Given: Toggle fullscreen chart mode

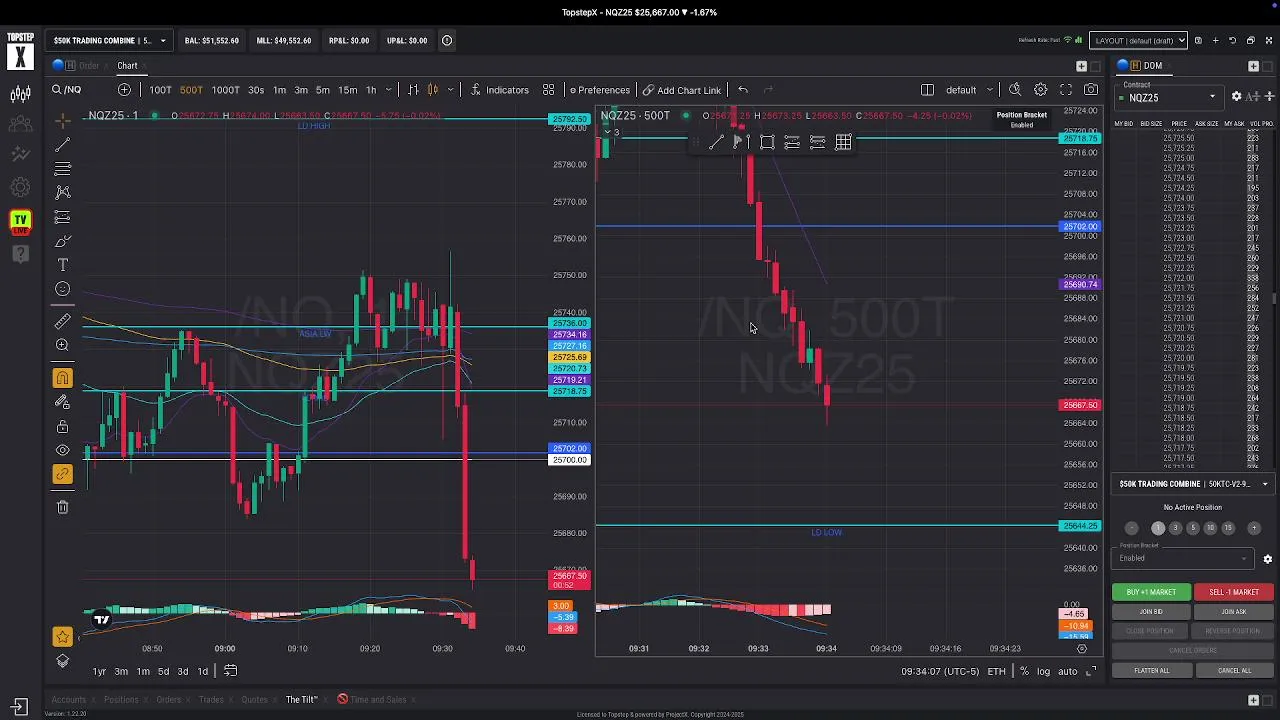Looking at the screenshot, I should click(x=1066, y=90).
